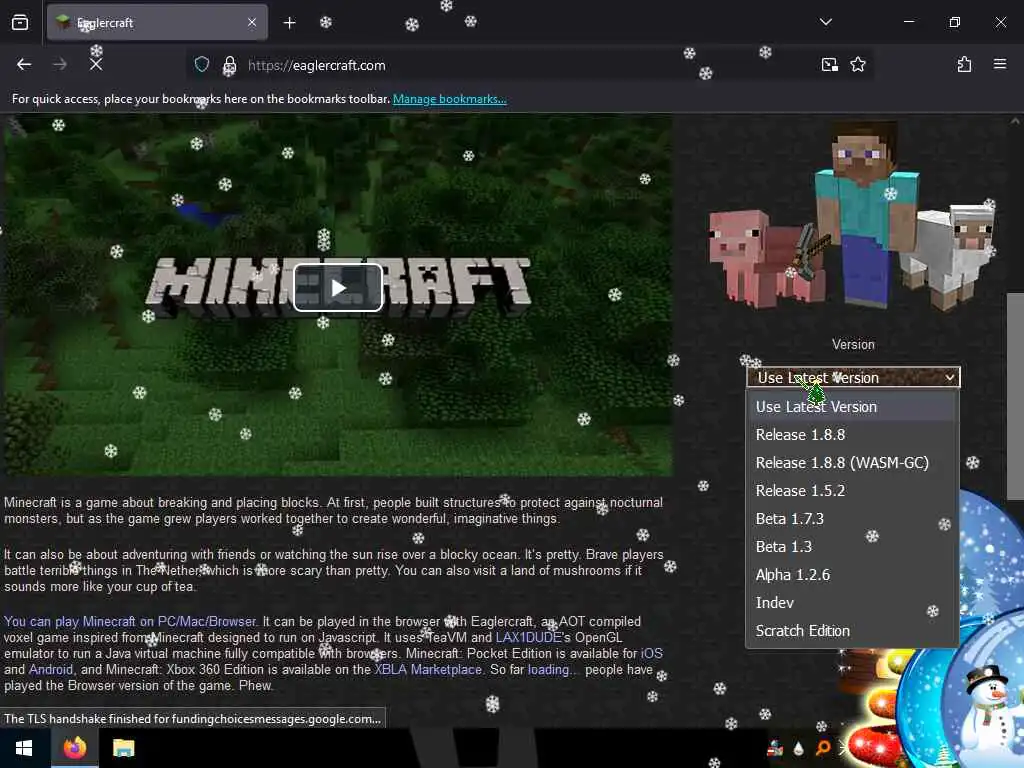Go back to previous page
This screenshot has height=768, width=1024.
coord(24,65)
